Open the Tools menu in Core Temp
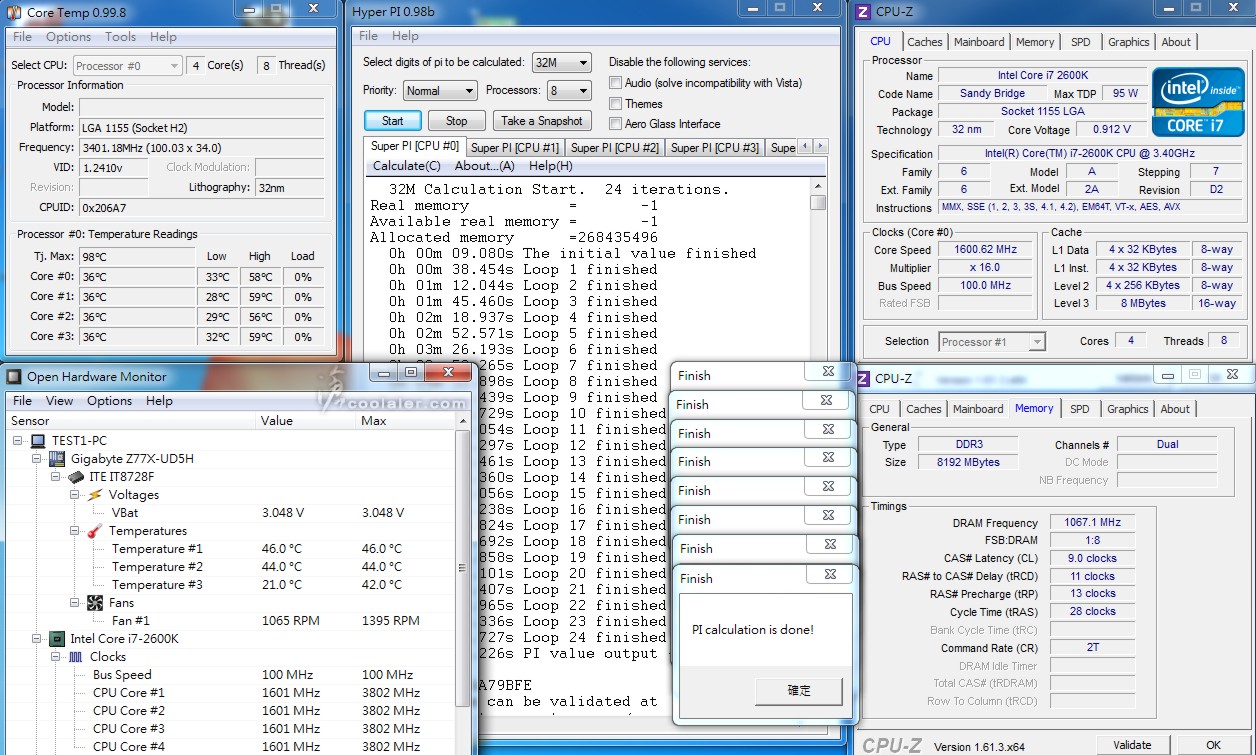Screen dimensions: 1256x755 [x=120, y=37]
